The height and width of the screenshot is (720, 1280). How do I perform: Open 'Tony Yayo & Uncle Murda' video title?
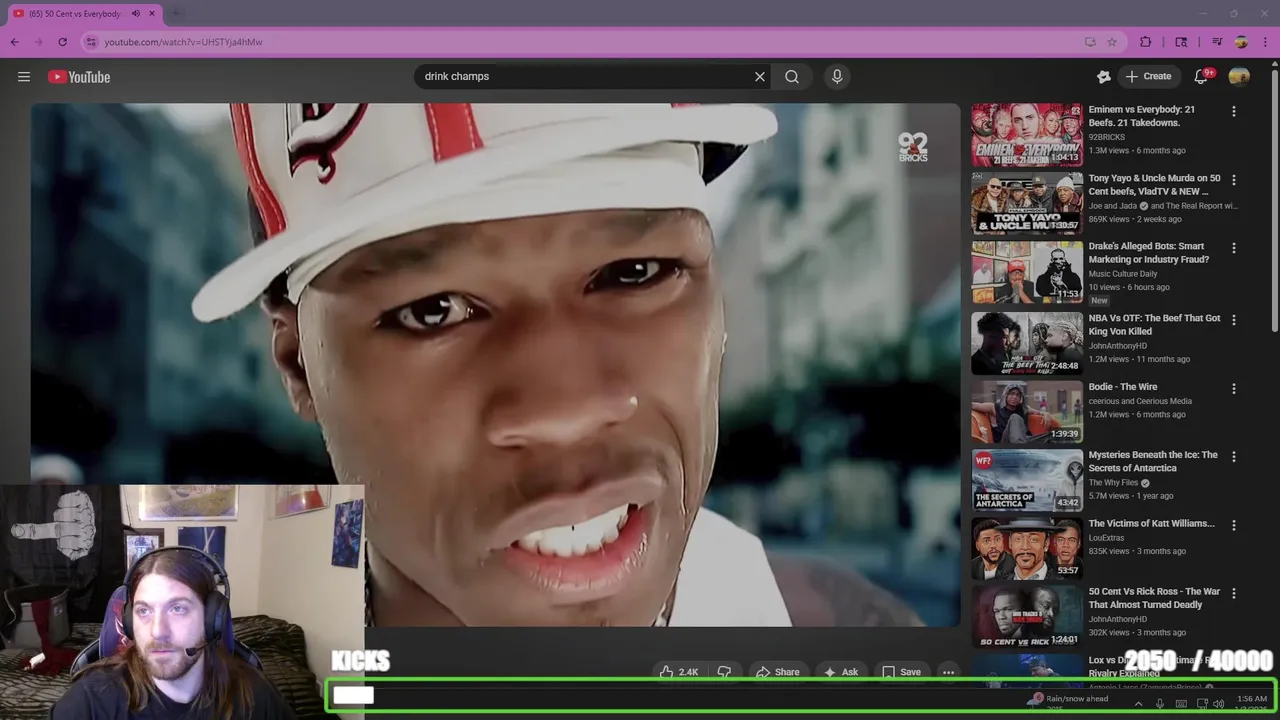coord(1154,185)
